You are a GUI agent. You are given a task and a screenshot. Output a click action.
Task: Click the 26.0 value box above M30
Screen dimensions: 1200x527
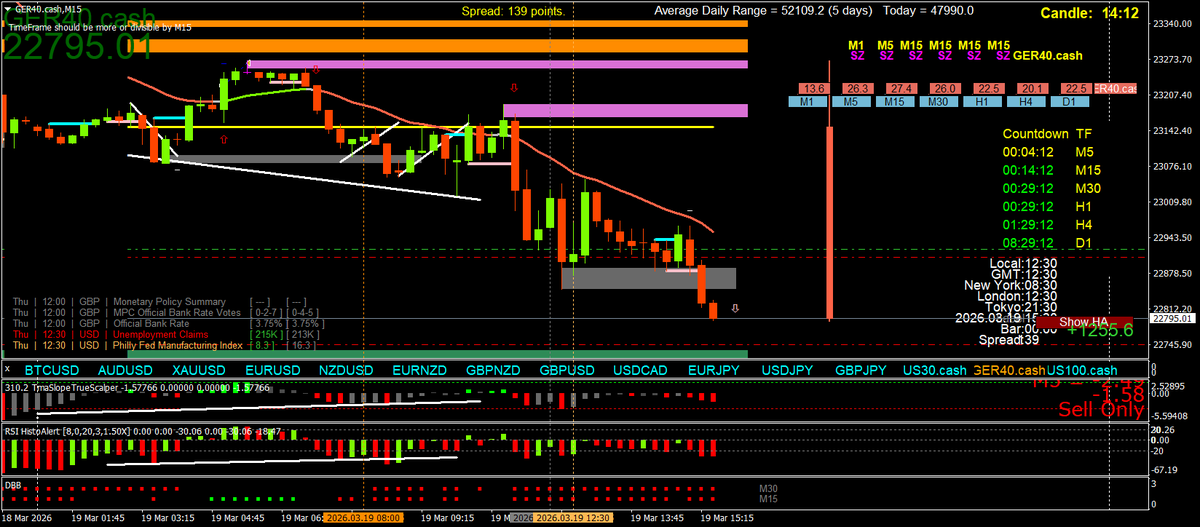(945, 88)
